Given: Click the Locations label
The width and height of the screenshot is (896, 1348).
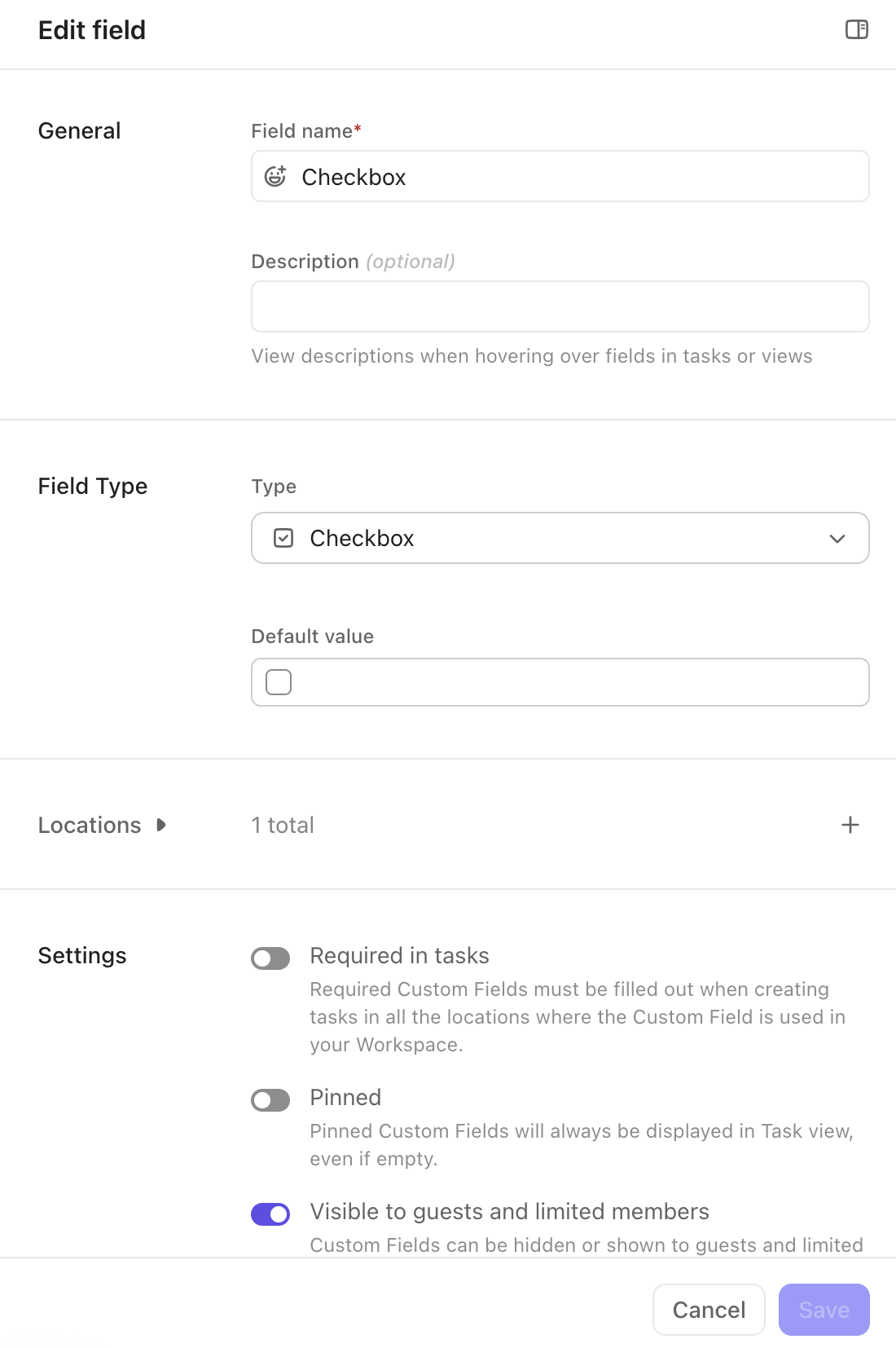Looking at the screenshot, I should (x=90, y=825).
